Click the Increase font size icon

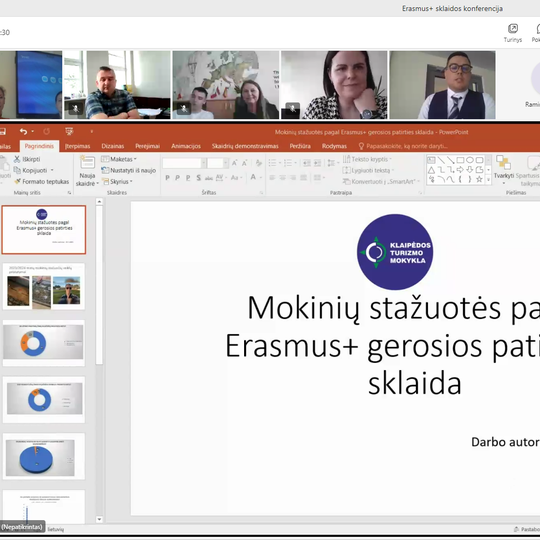coord(235,163)
